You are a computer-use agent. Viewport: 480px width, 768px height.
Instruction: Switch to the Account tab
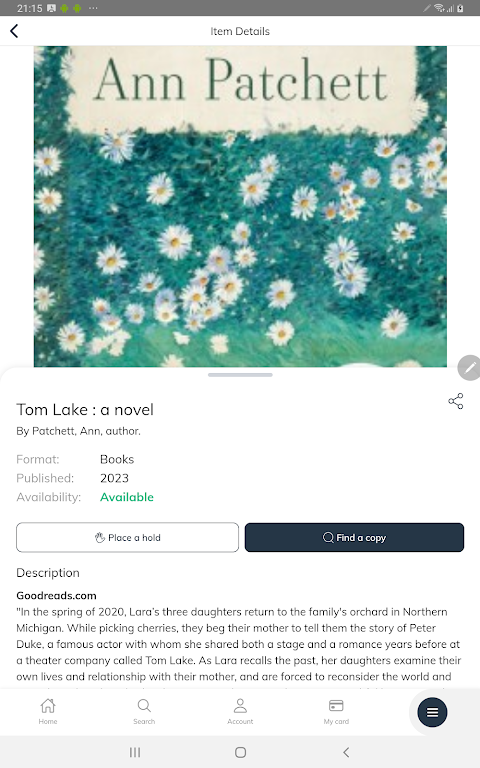click(x=240, y=712)
